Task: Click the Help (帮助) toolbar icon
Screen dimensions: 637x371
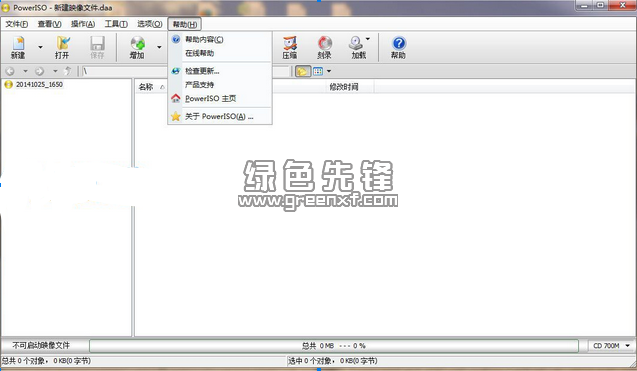Action: click(399, 48)
